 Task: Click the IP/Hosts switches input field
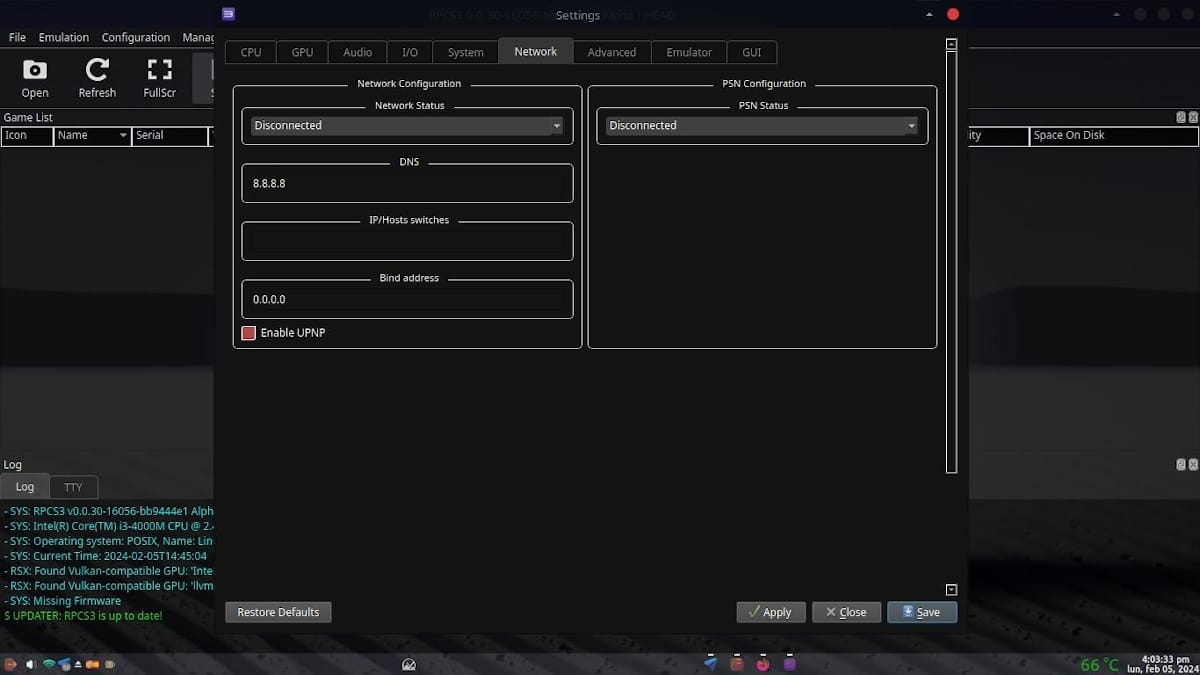point(407,242)
